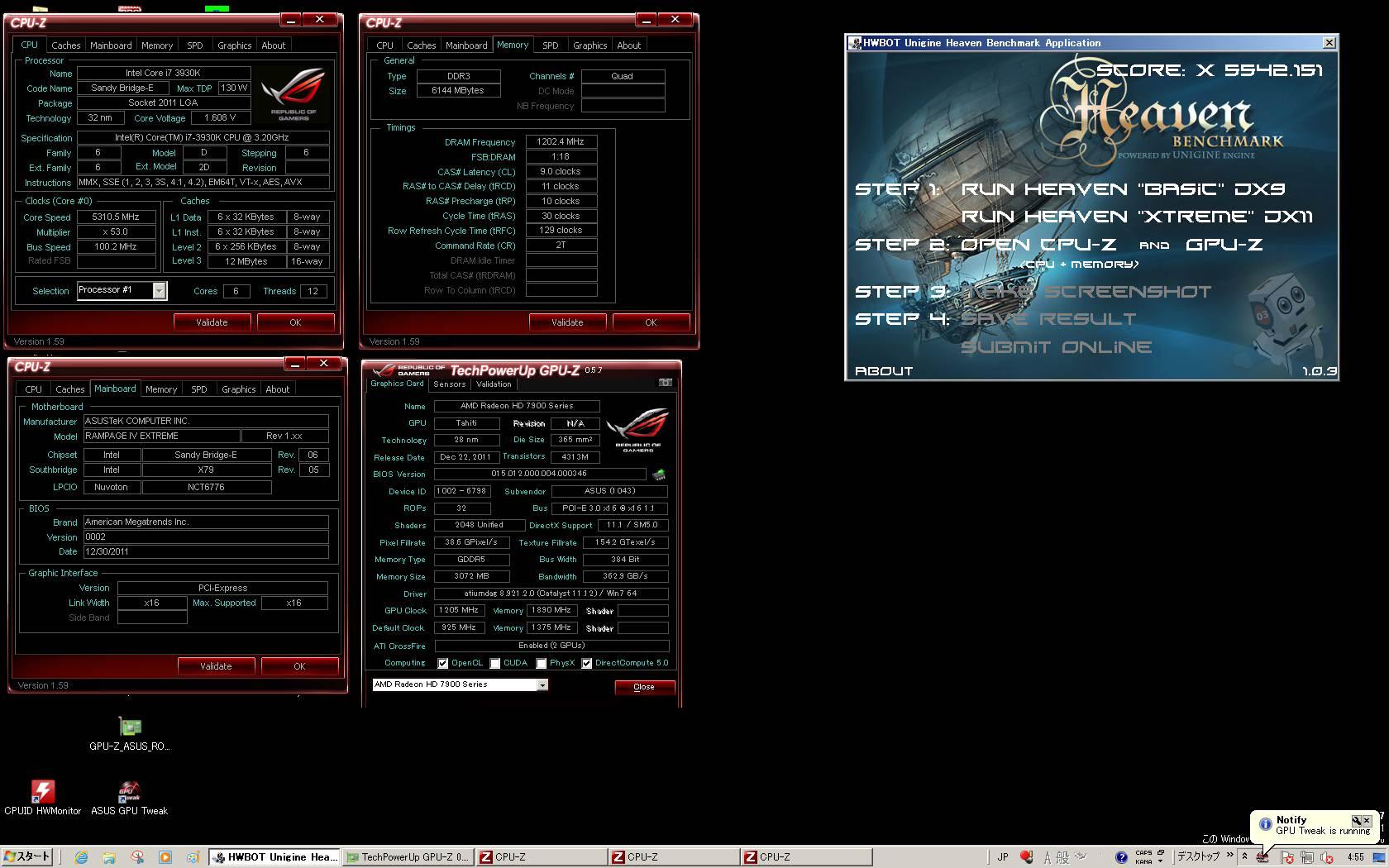Image resolution: width=1389 pixels, height=868 pixels.
Task: Click the GPU-Z screenshot camera icon
Action: pyautogui.click(x=665, y=383)
